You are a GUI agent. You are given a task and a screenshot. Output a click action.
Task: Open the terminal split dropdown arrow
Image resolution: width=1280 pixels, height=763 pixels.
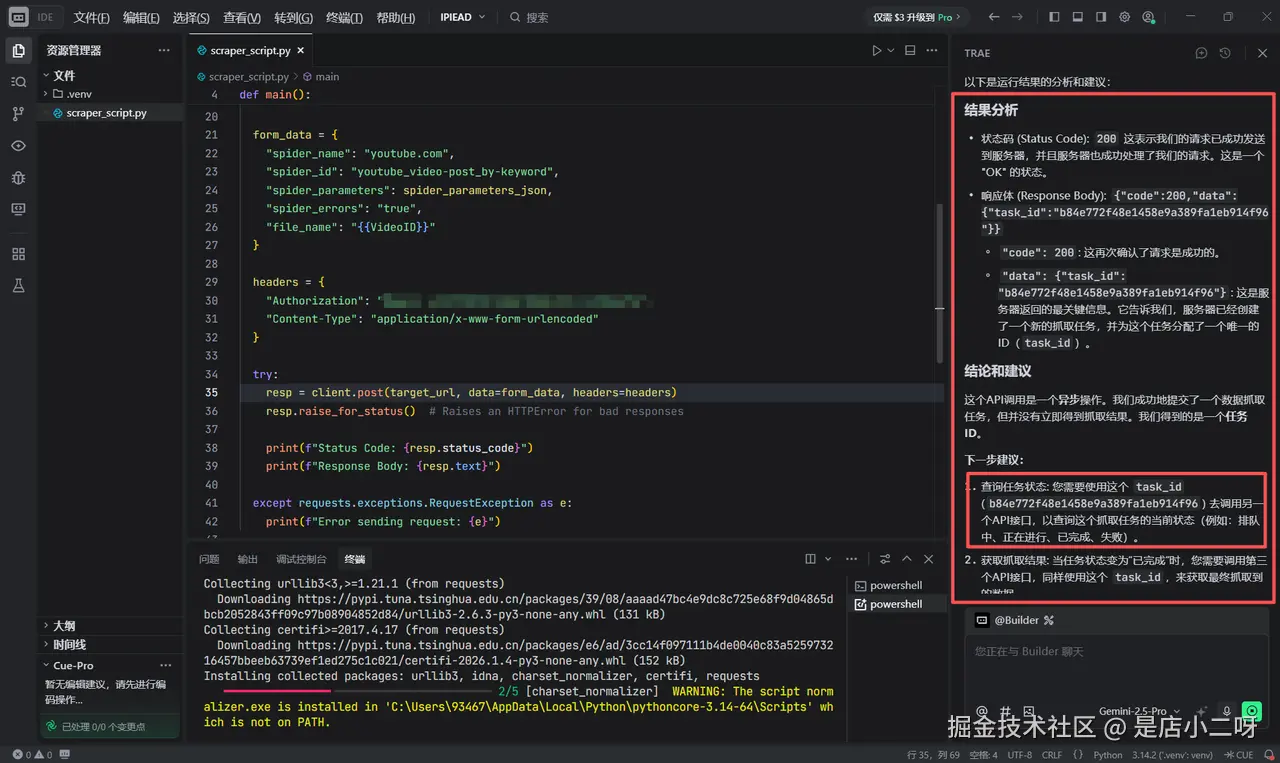click(x=826, y=559)
